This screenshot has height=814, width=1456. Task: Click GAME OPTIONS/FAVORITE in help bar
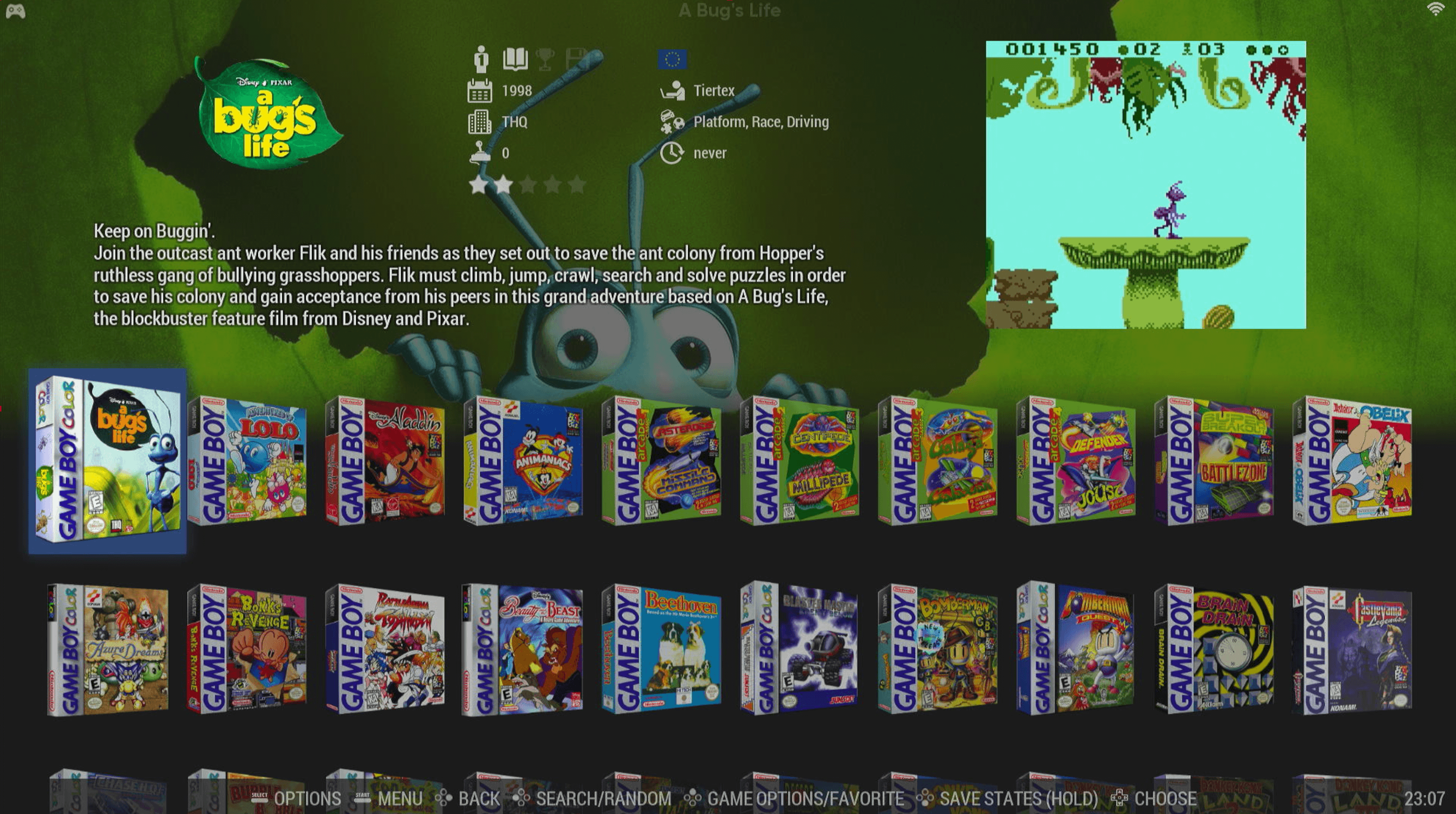coord(794,798)
